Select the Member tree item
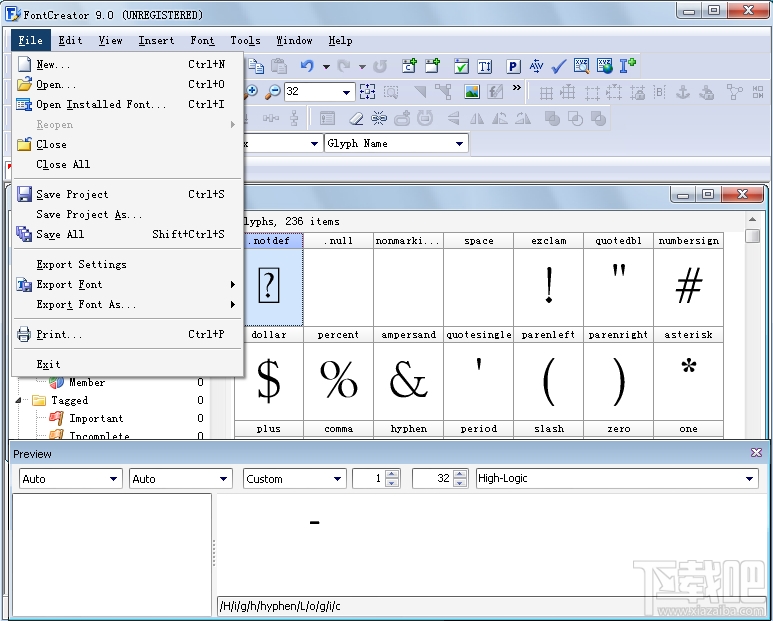 click(x=87, y=382)
